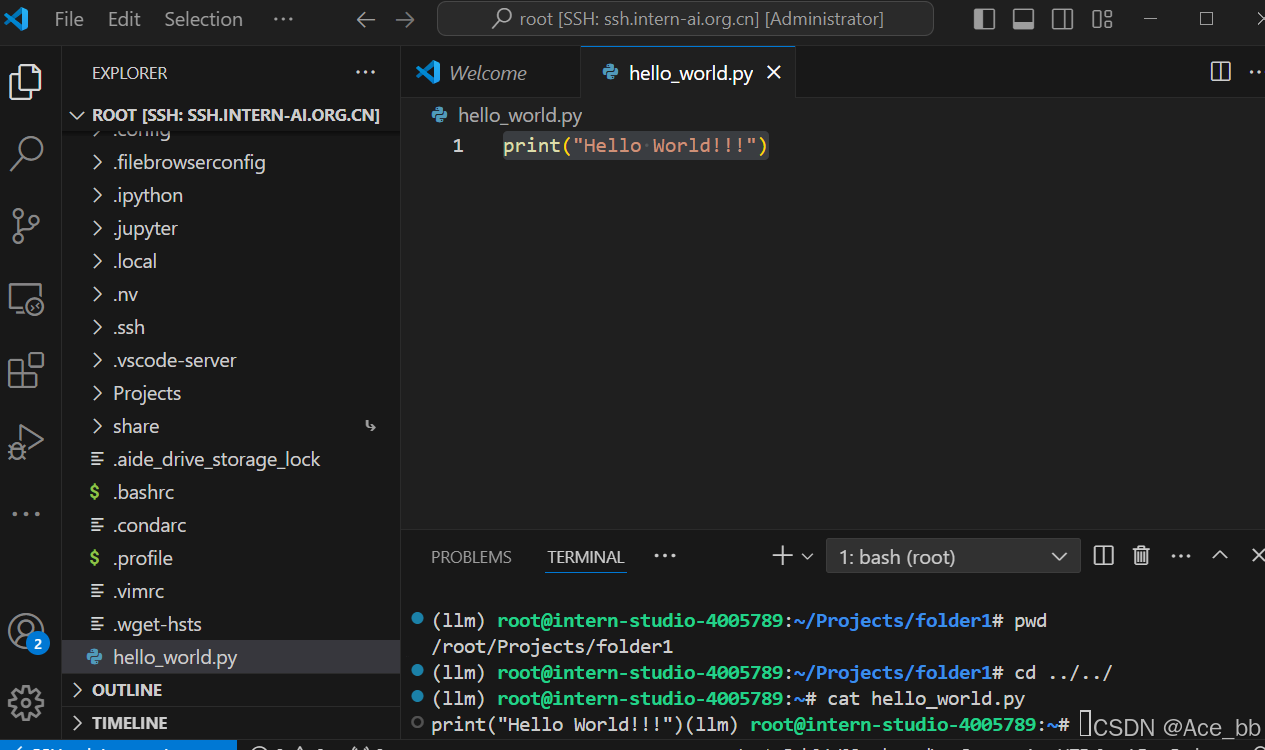This screenshot has height=750, width=1265.
Task: Open the .aide_drive_storage_lock file
Action: tap(231, 459)
